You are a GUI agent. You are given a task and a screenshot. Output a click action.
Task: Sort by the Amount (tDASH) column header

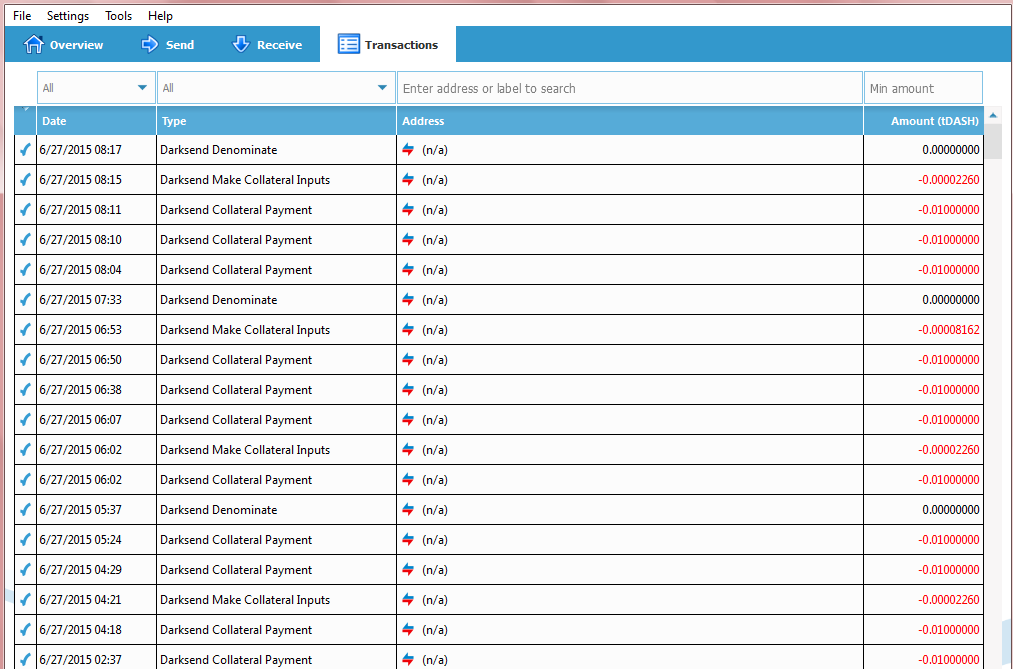(924, 121)
